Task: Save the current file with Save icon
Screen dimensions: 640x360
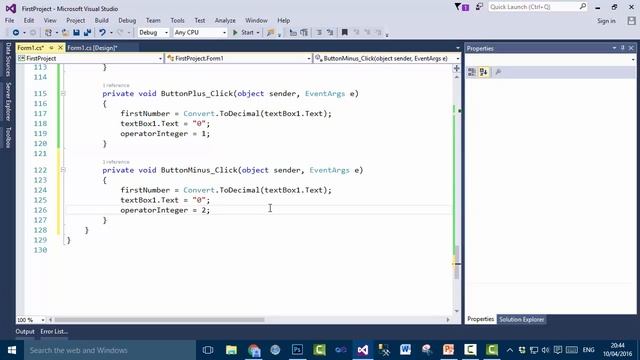Action: 76,33
